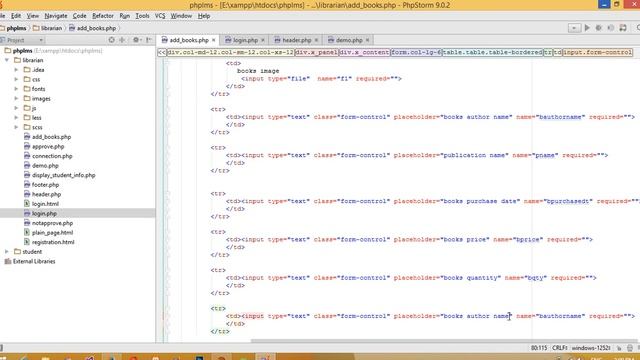Open the Run menu
This screenshot has height=360, width=640.
(x=124, y=16)
